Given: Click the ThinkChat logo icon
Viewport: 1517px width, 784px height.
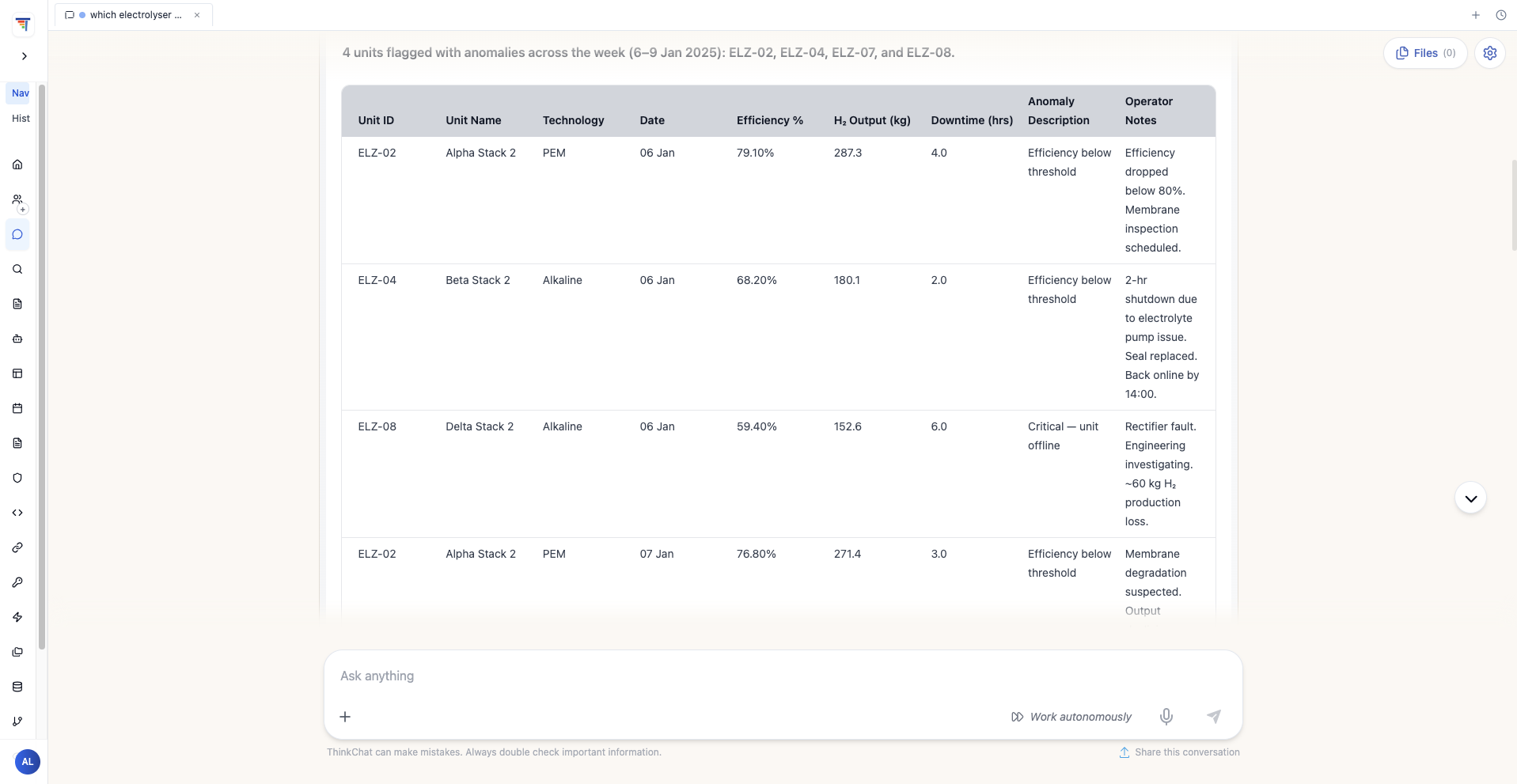Looking at the screenshot, I should pyautogui.click(x=23, y=25).
